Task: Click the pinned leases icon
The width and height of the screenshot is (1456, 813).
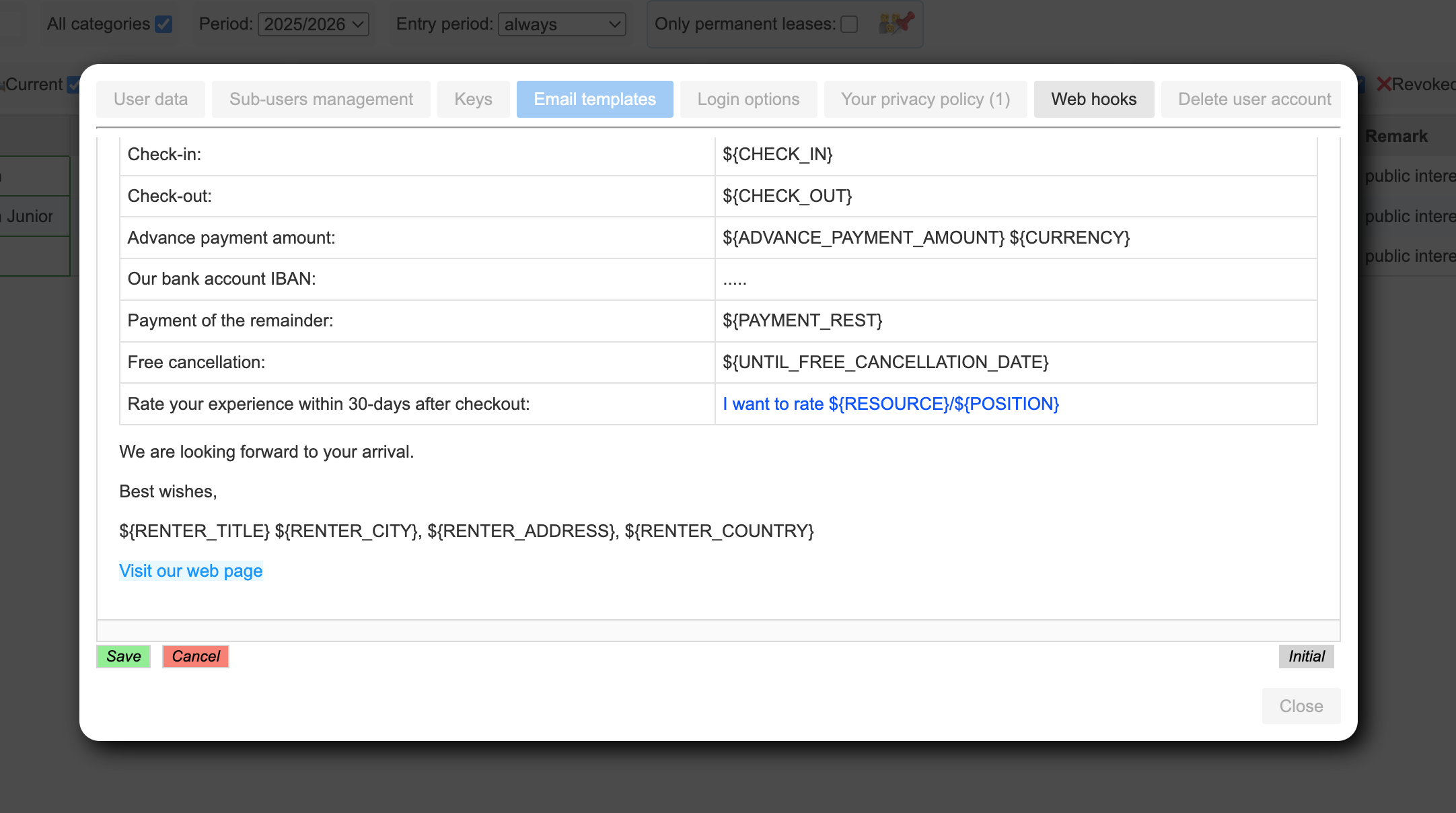Action: pos(896,24)
